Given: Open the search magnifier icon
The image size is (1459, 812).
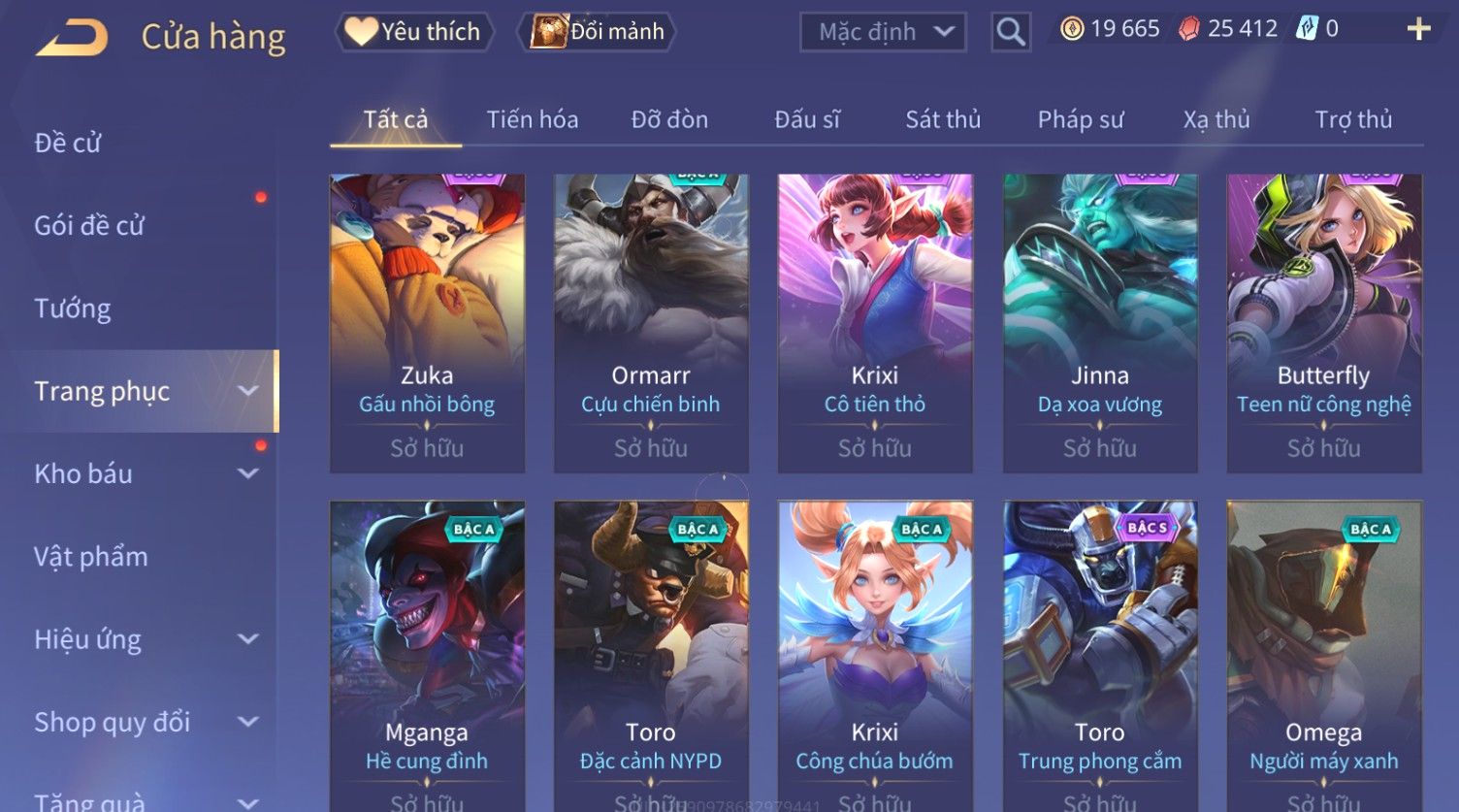Looking at the screenshot, I should tap(1010, 32).
